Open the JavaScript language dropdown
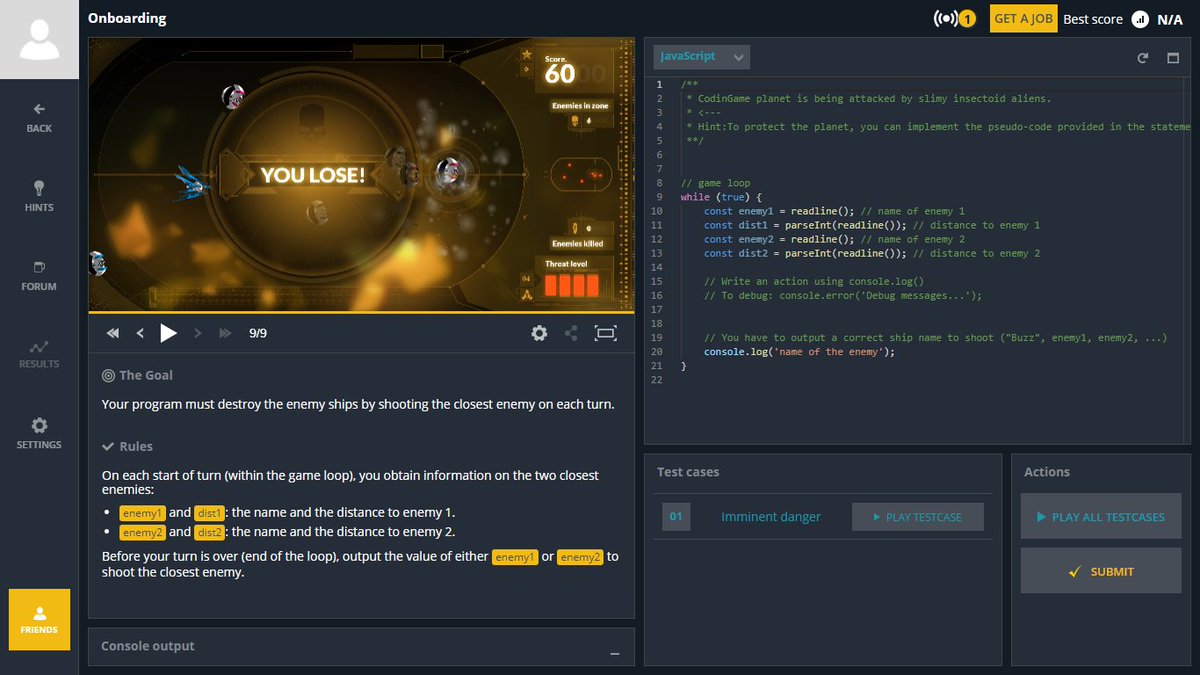1200x675 pixels. click(x=701, y=57)
